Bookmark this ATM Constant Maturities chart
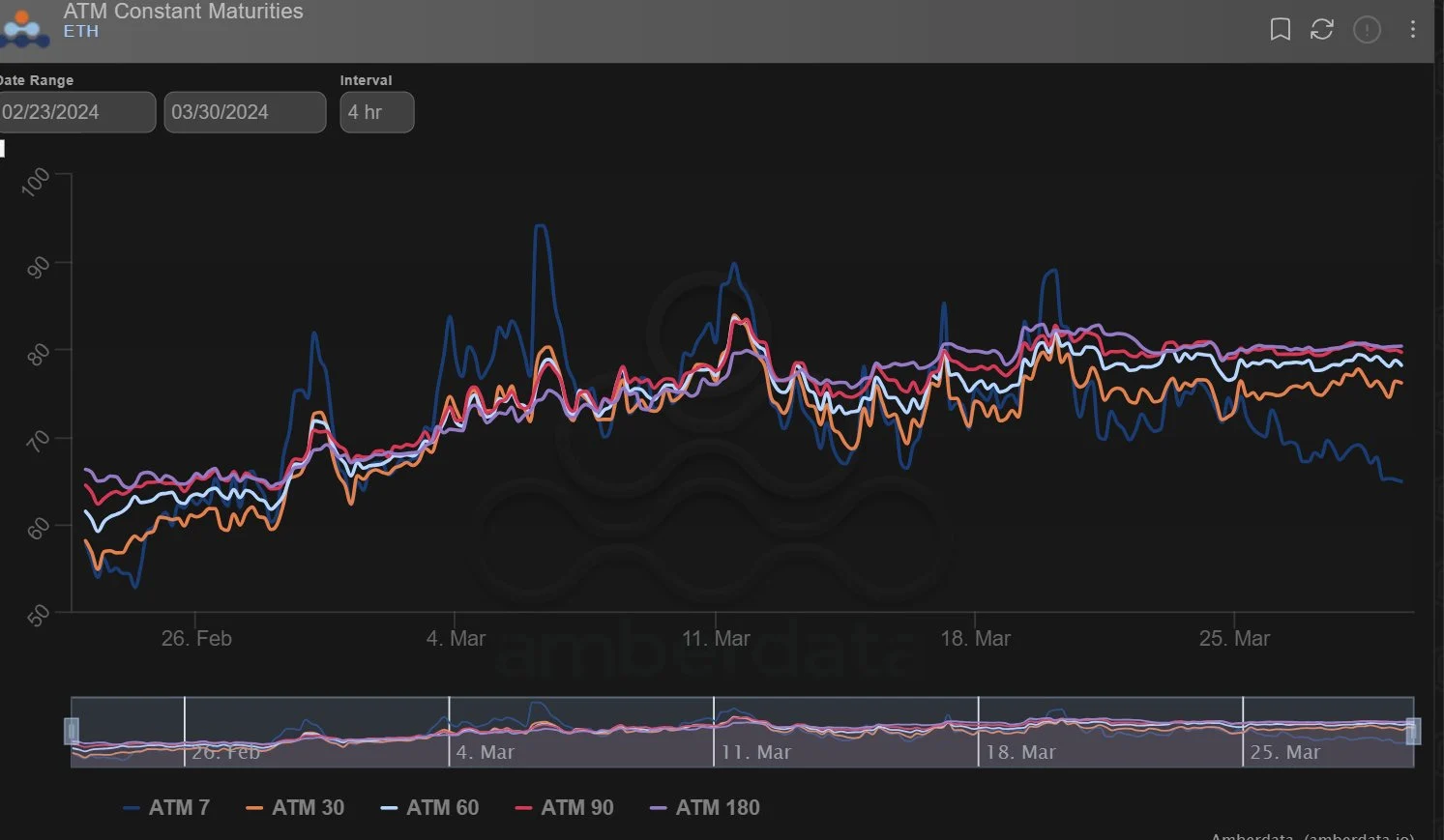Viewport: 1444px width, 840px height. click(x=1280, y=30)
